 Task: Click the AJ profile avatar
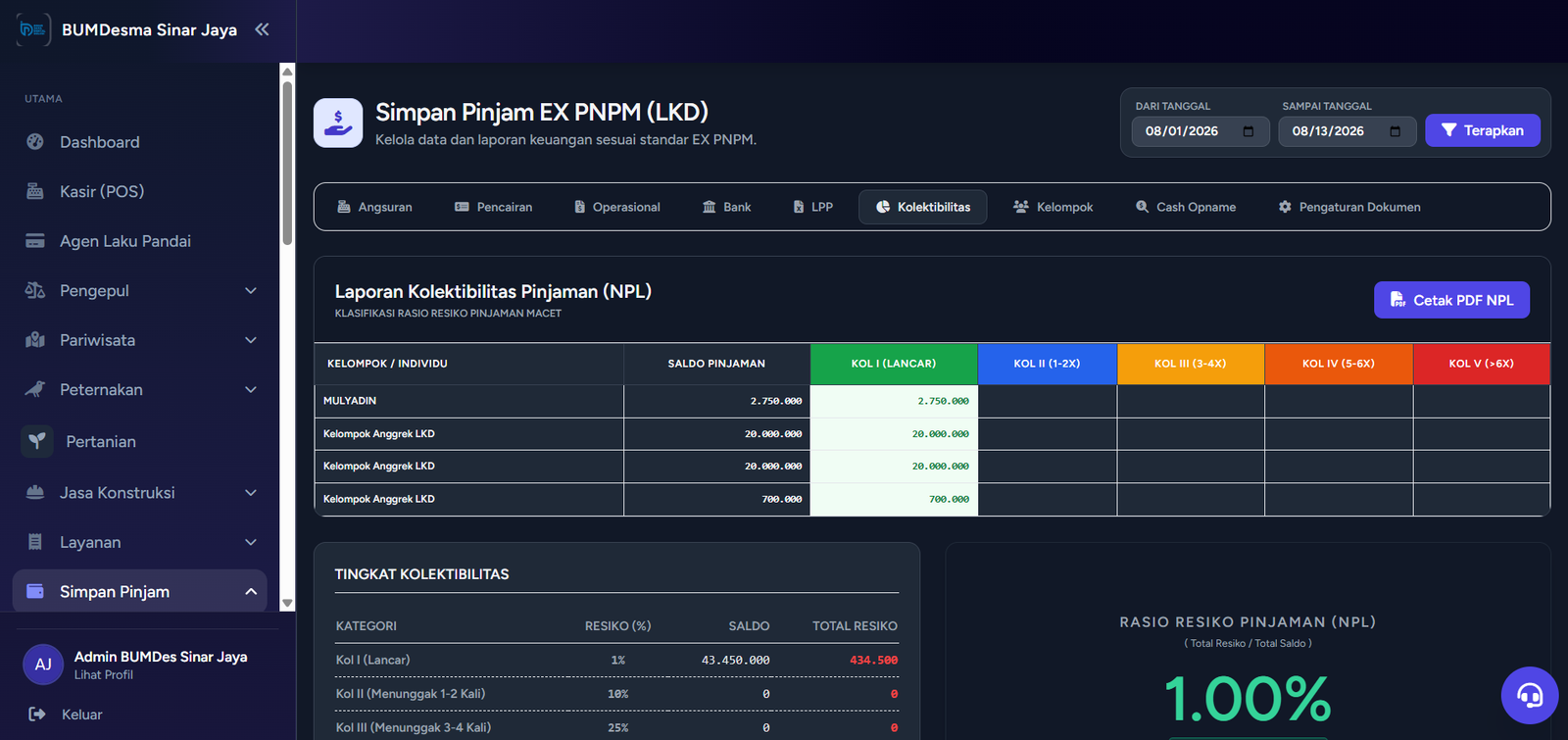tap(43, 665)
